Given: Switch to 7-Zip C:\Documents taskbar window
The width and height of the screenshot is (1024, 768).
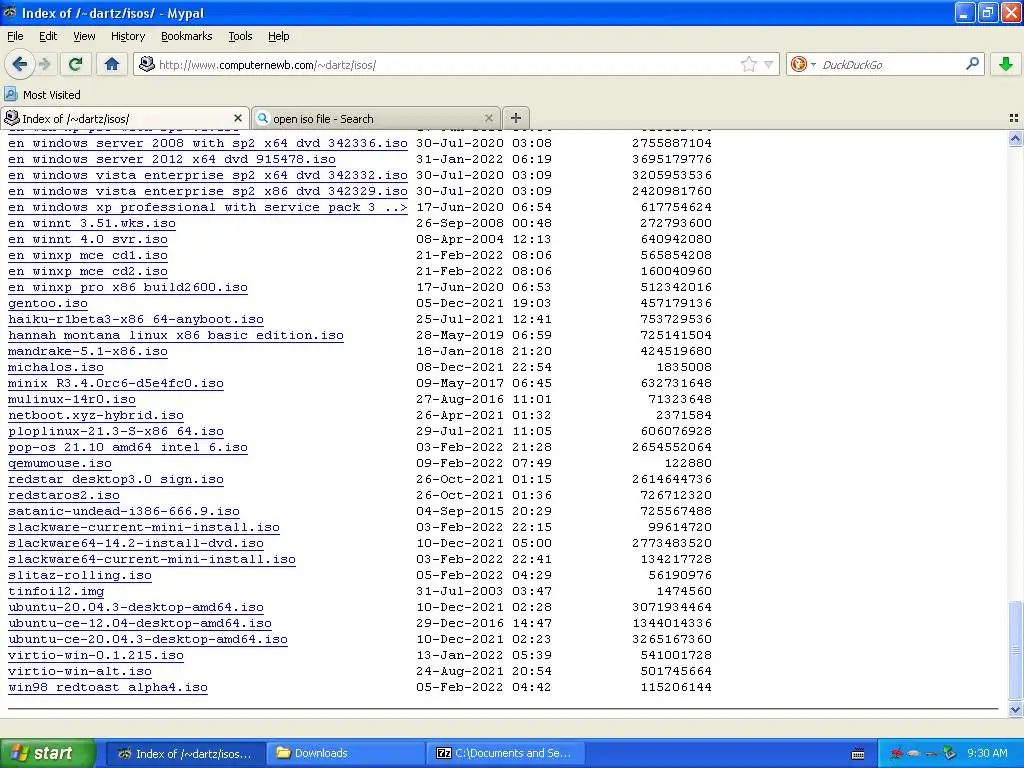Looking at the screenshot, I should pos(506,753).
